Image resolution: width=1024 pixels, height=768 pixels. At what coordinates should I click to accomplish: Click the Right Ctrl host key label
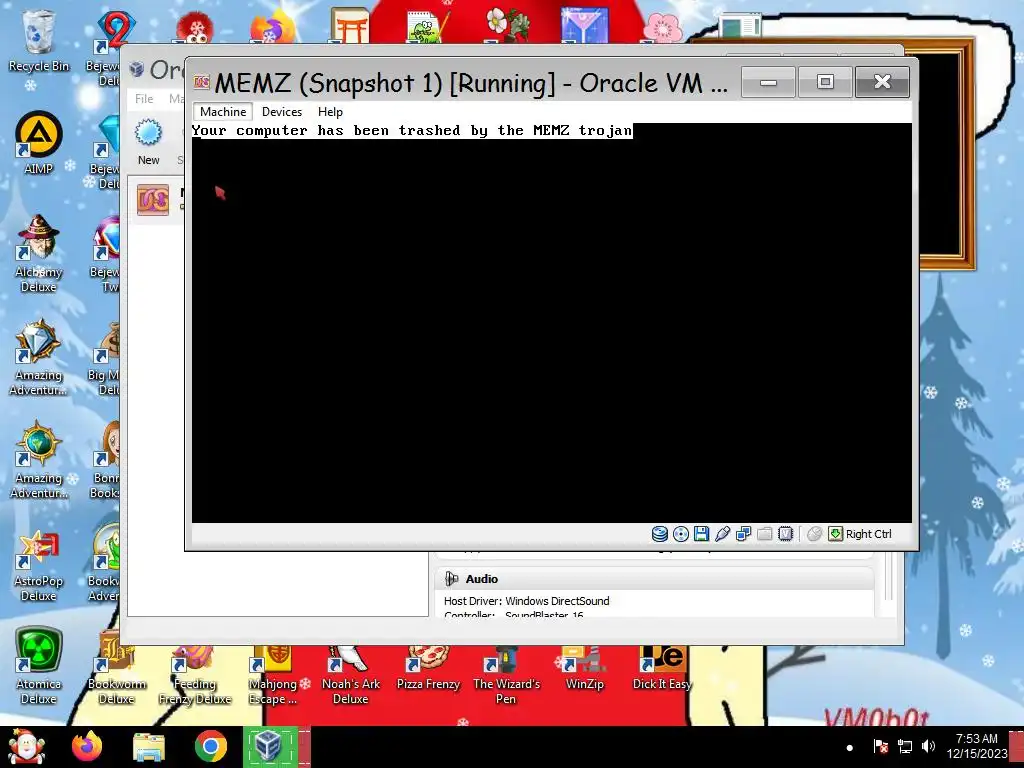869,534
